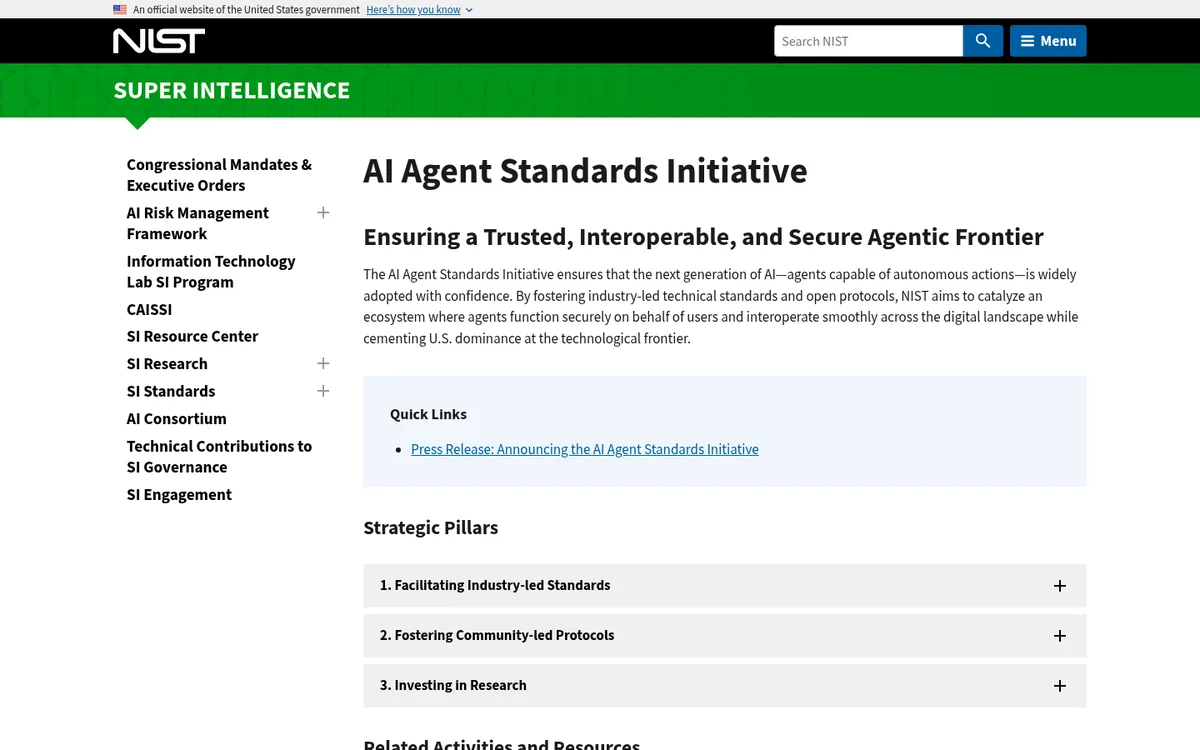Expand the AI Risk Management Framework submenu
The image size is (1200, 750).
(323, 212)
